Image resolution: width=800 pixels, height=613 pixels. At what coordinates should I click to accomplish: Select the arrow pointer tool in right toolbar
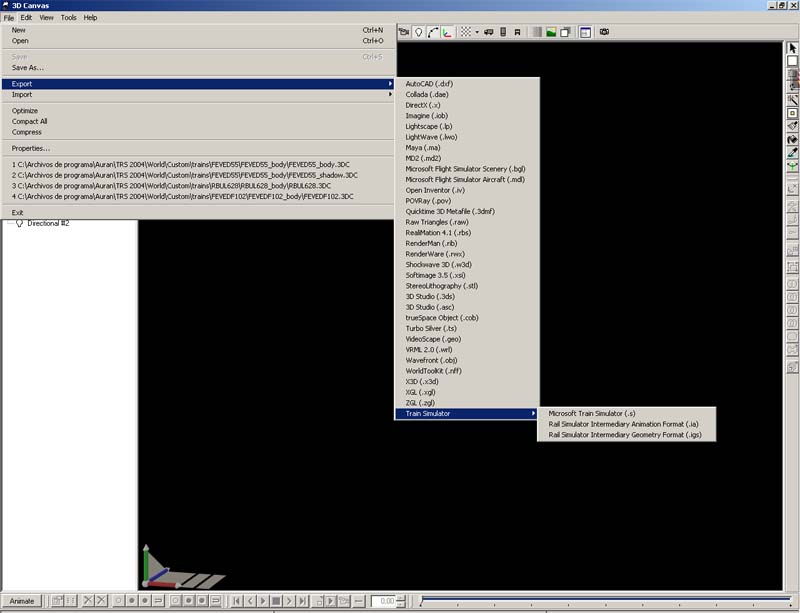click(792, 48)
